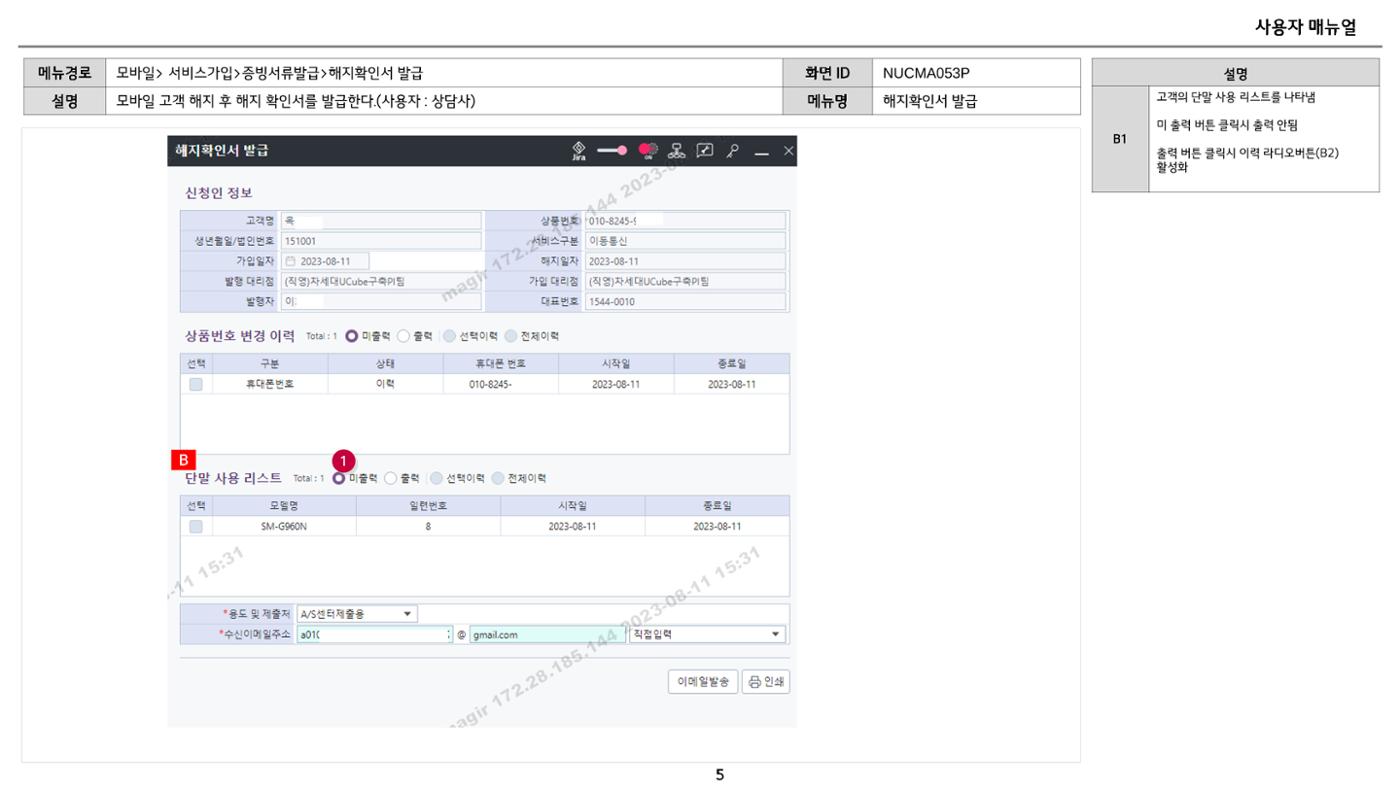Open the calendar icon in 가입일자 field

click(291, 261)
